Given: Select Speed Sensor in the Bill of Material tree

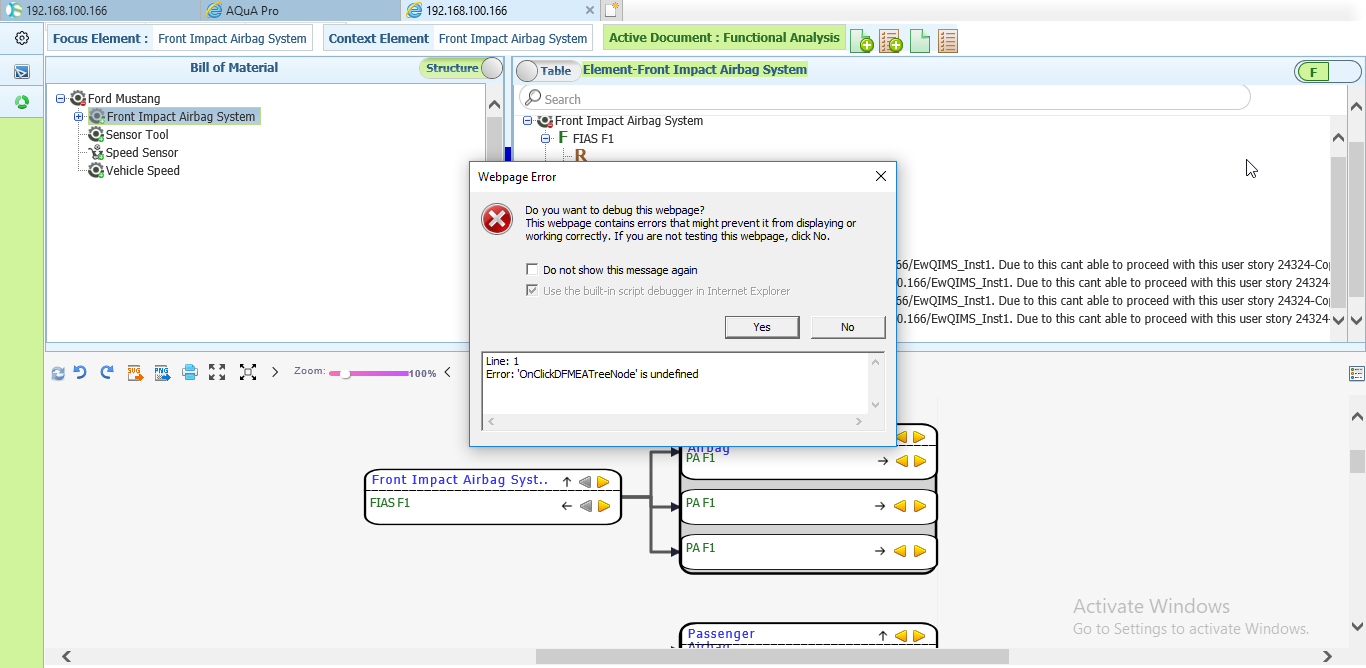Looking at the screenshot, I should [142, 153].
